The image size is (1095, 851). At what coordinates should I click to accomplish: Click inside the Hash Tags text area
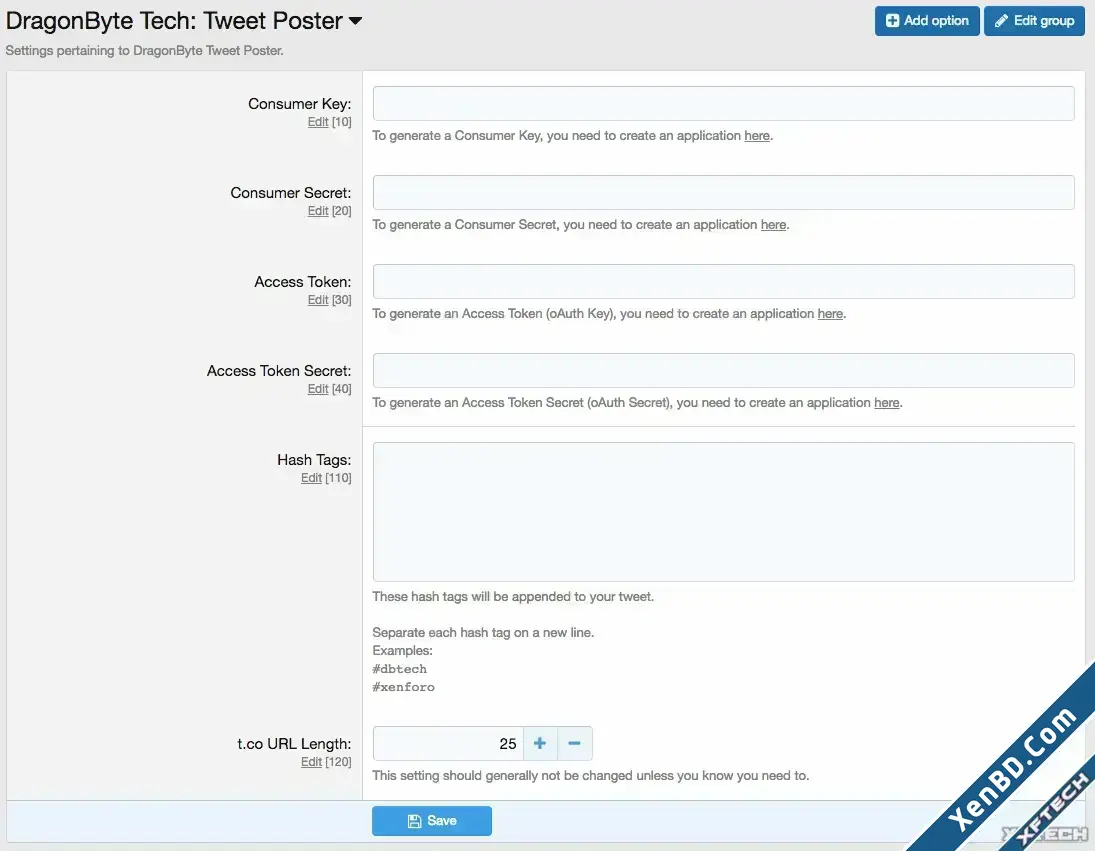pyautogui.click(x=723, y=512)
